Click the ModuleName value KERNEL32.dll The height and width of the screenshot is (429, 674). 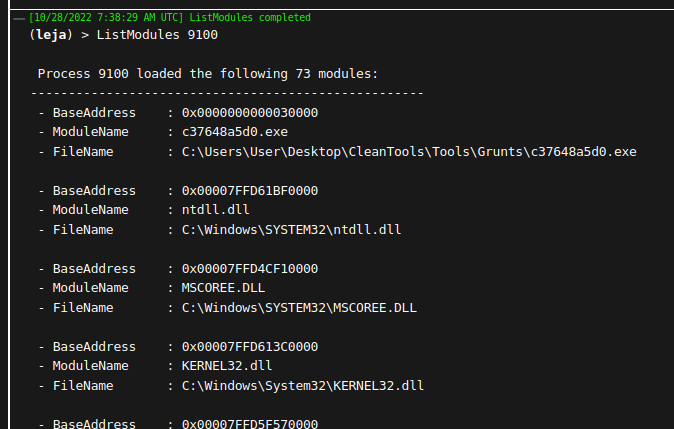[x=227, y=366]
